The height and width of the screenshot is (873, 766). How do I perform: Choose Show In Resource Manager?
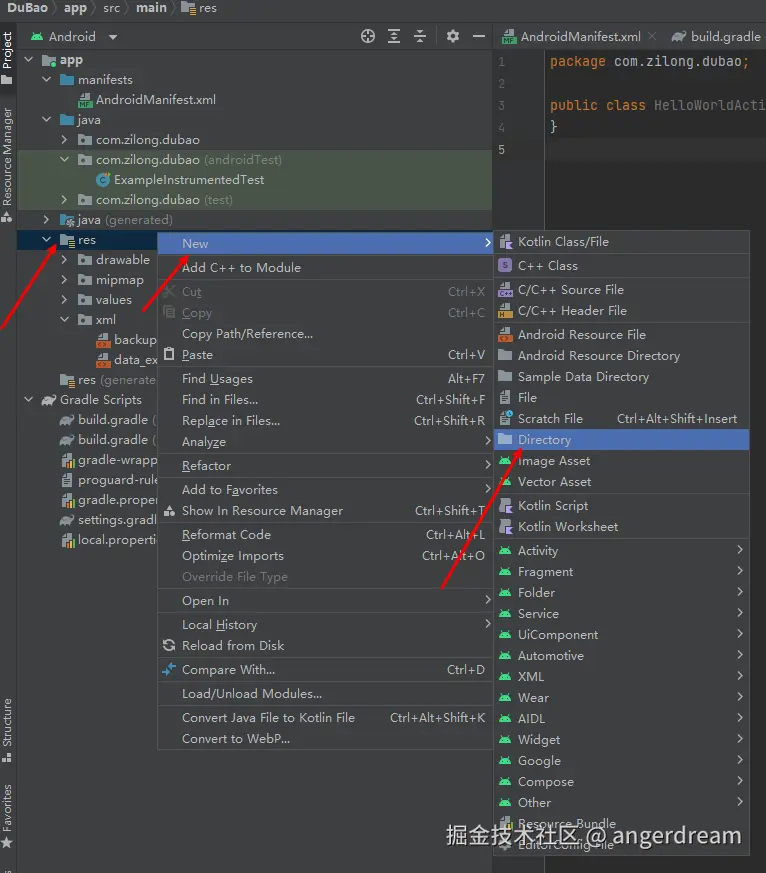pyautogui.click(x=325, y=511)
